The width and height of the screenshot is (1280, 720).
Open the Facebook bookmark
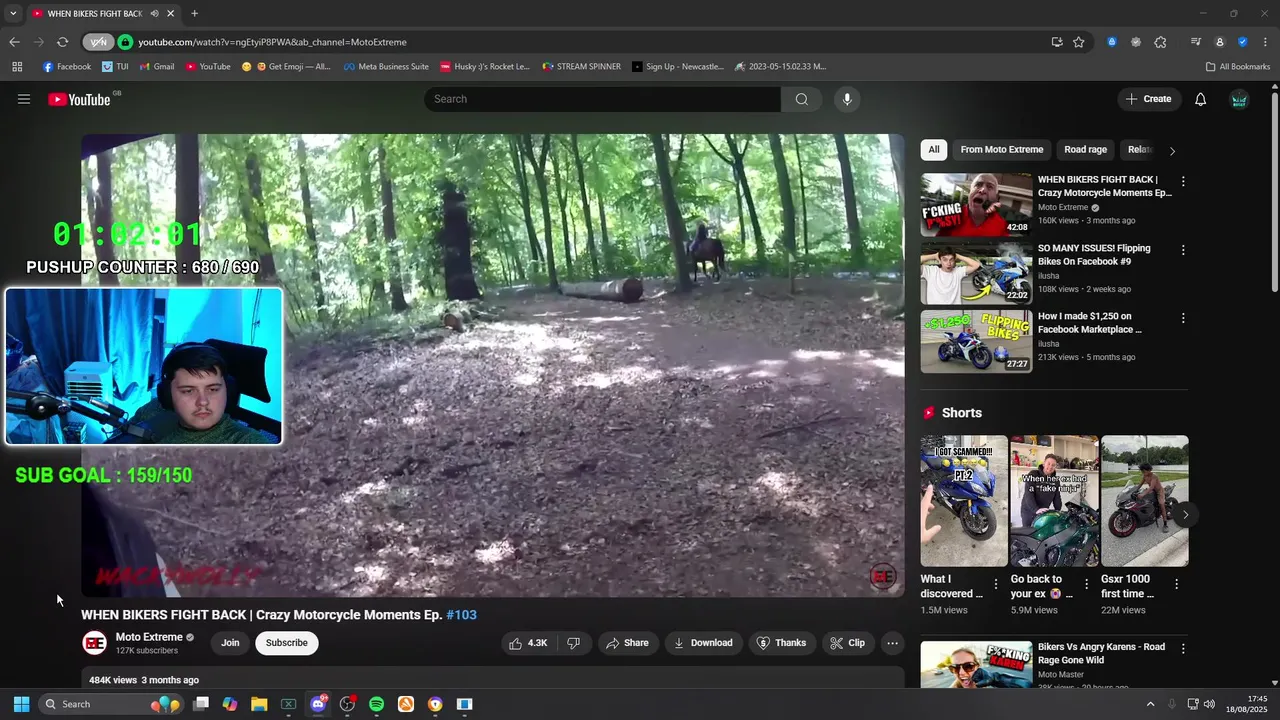(67, 67)
